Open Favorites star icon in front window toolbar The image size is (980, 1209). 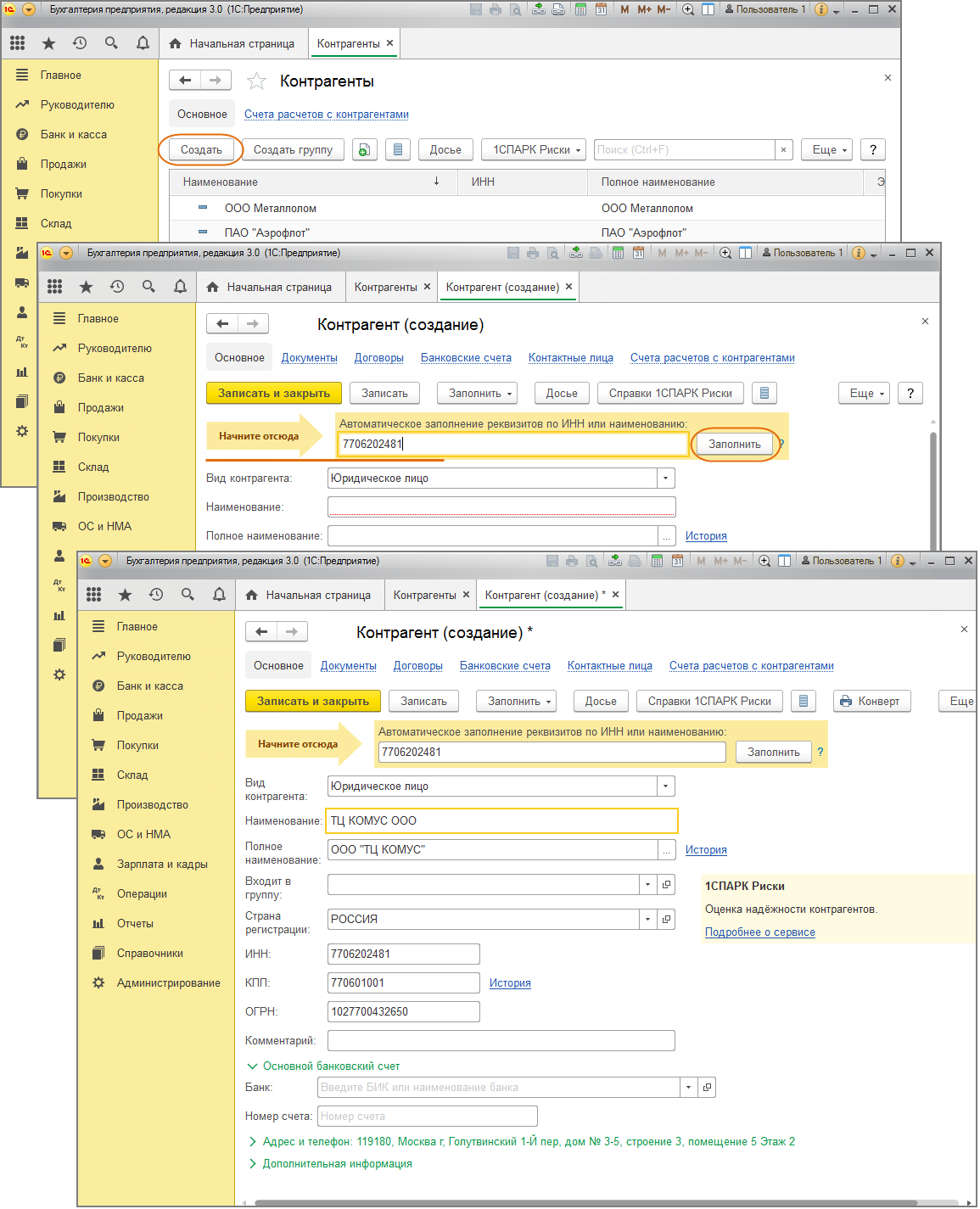(126, 595)
